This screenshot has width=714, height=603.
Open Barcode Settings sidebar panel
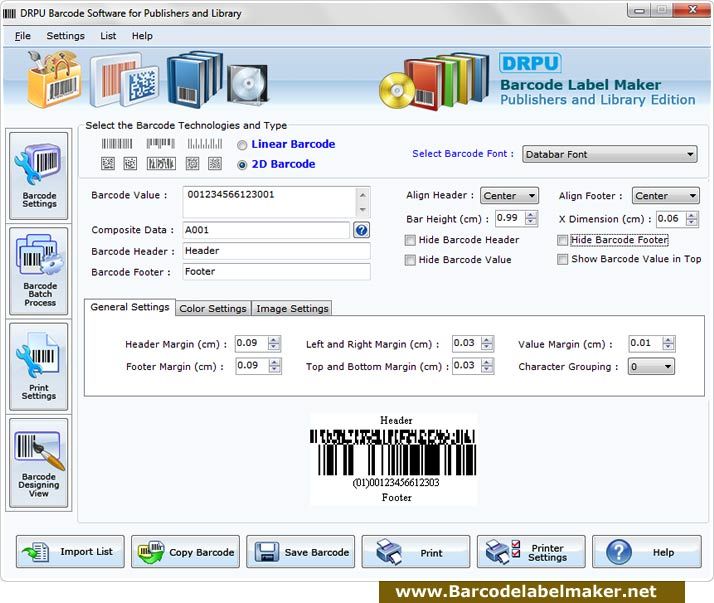click(x=39, y=176)
